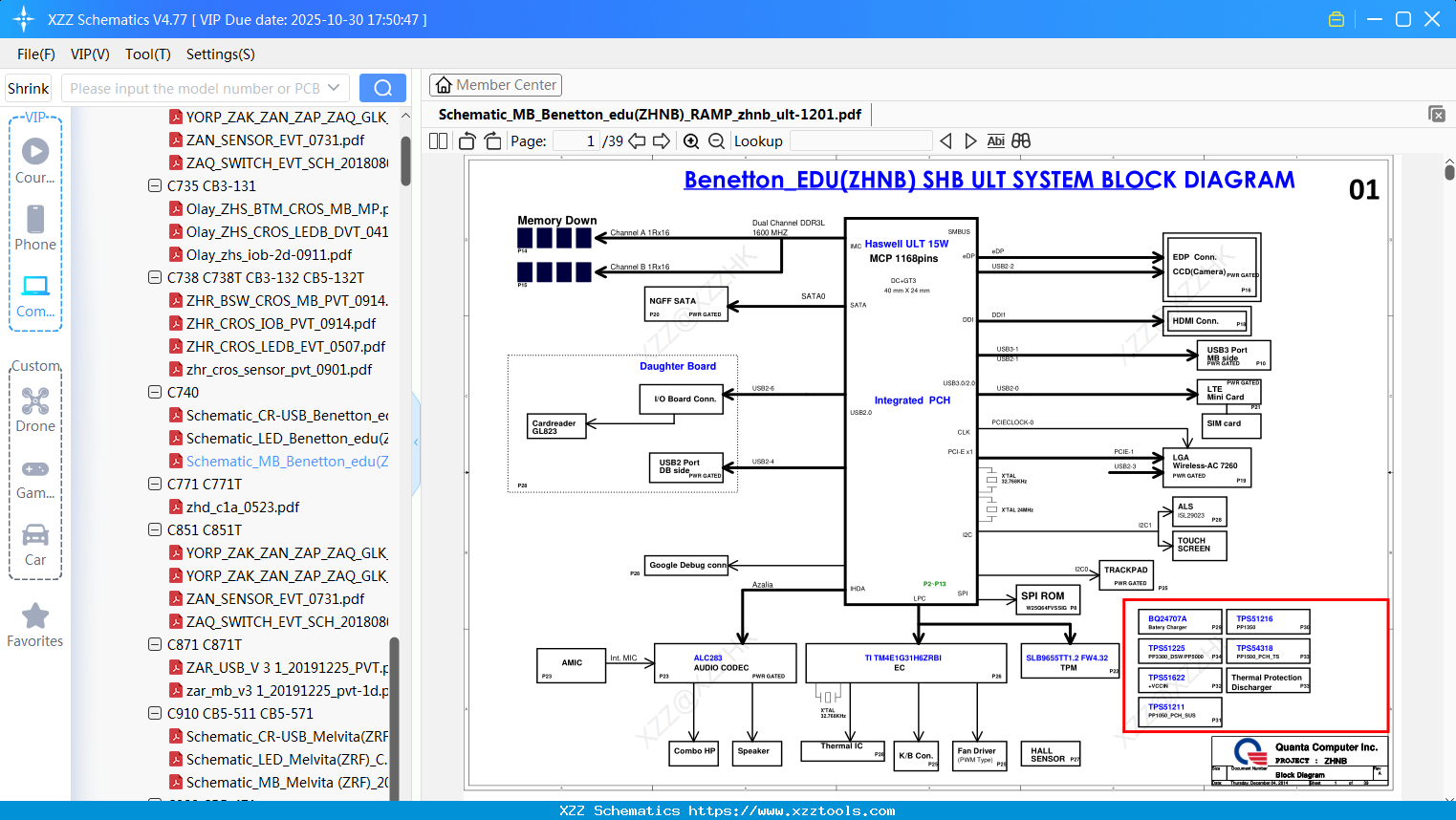Image resolution: width=1456 pixels, height=820 pixels.
Task: Collapse the C735 CB3-131 group
Action: 155,185
